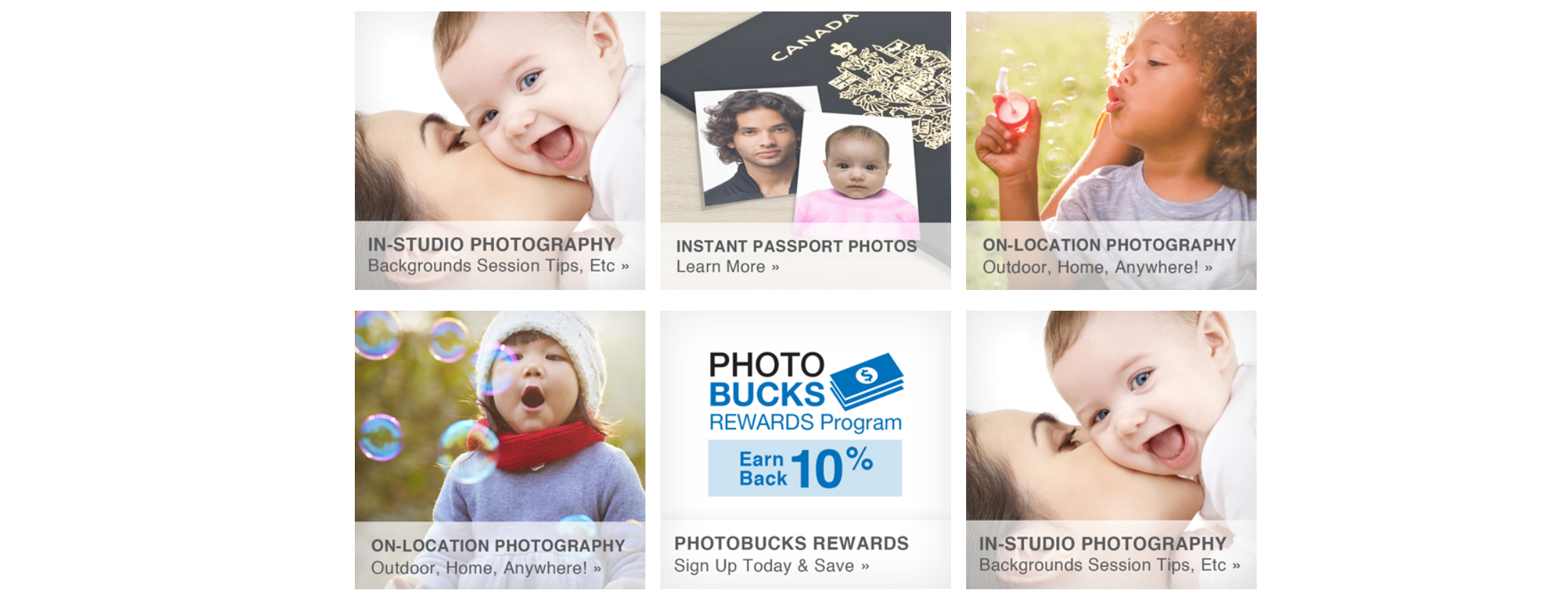Click photo of curly-haired girl blowing bubbles

point(1111,116)
